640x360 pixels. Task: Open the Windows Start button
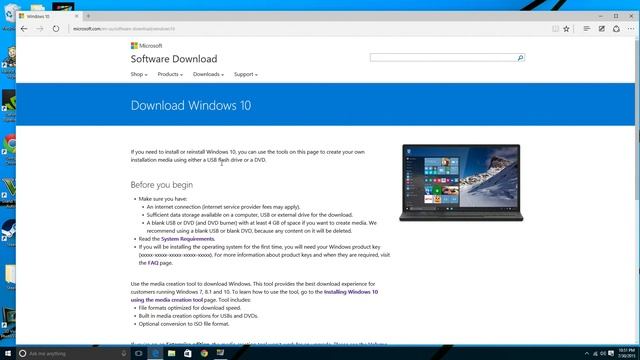(x=8, y=353)
